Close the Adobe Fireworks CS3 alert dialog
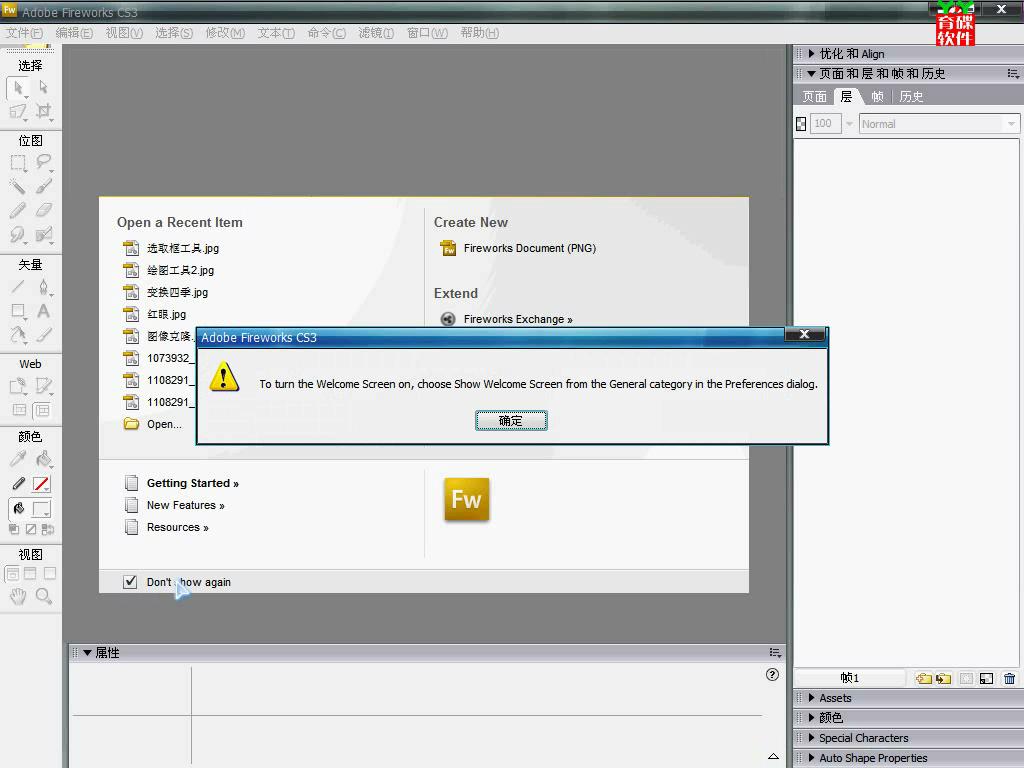1024x768 pixels. 804,334
